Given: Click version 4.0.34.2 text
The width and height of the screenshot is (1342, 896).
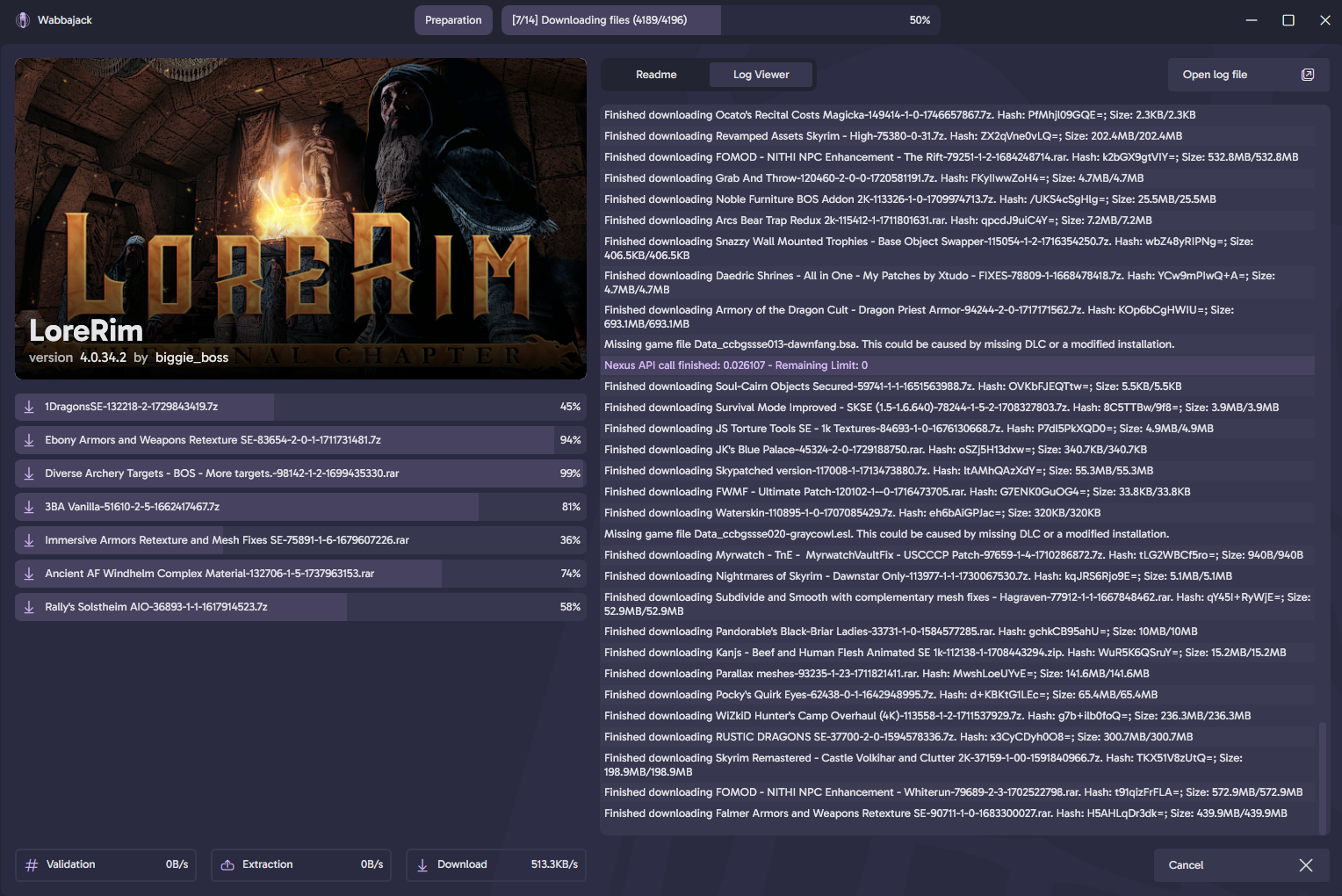Looking at the screenshot, I should click(x=77, y=358).
